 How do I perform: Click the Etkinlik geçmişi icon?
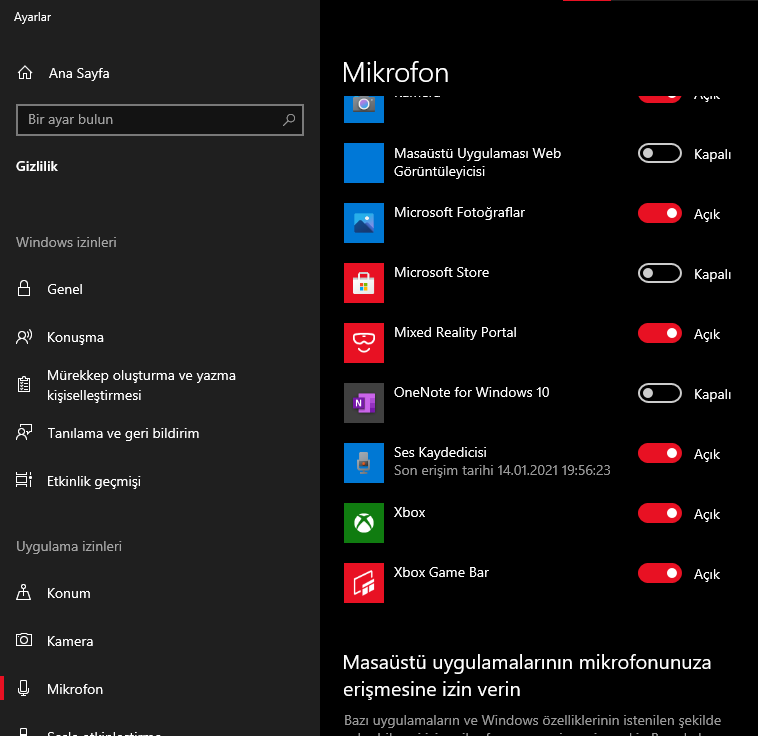[24, 481]
